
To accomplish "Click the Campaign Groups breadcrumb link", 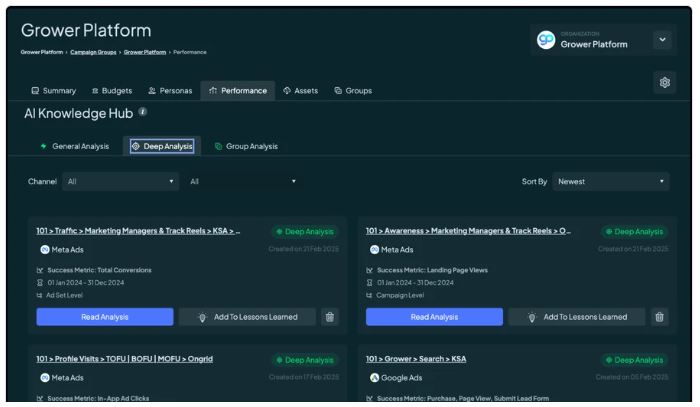I will 93,52.
